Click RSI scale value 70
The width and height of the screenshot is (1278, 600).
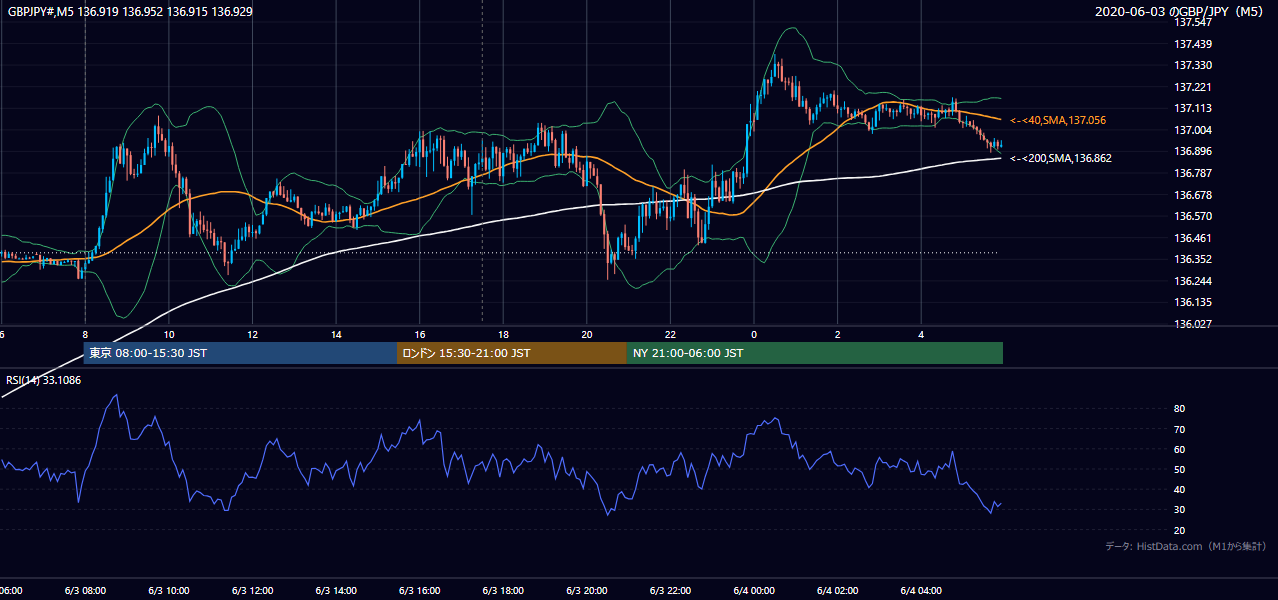pos(1179,429)
